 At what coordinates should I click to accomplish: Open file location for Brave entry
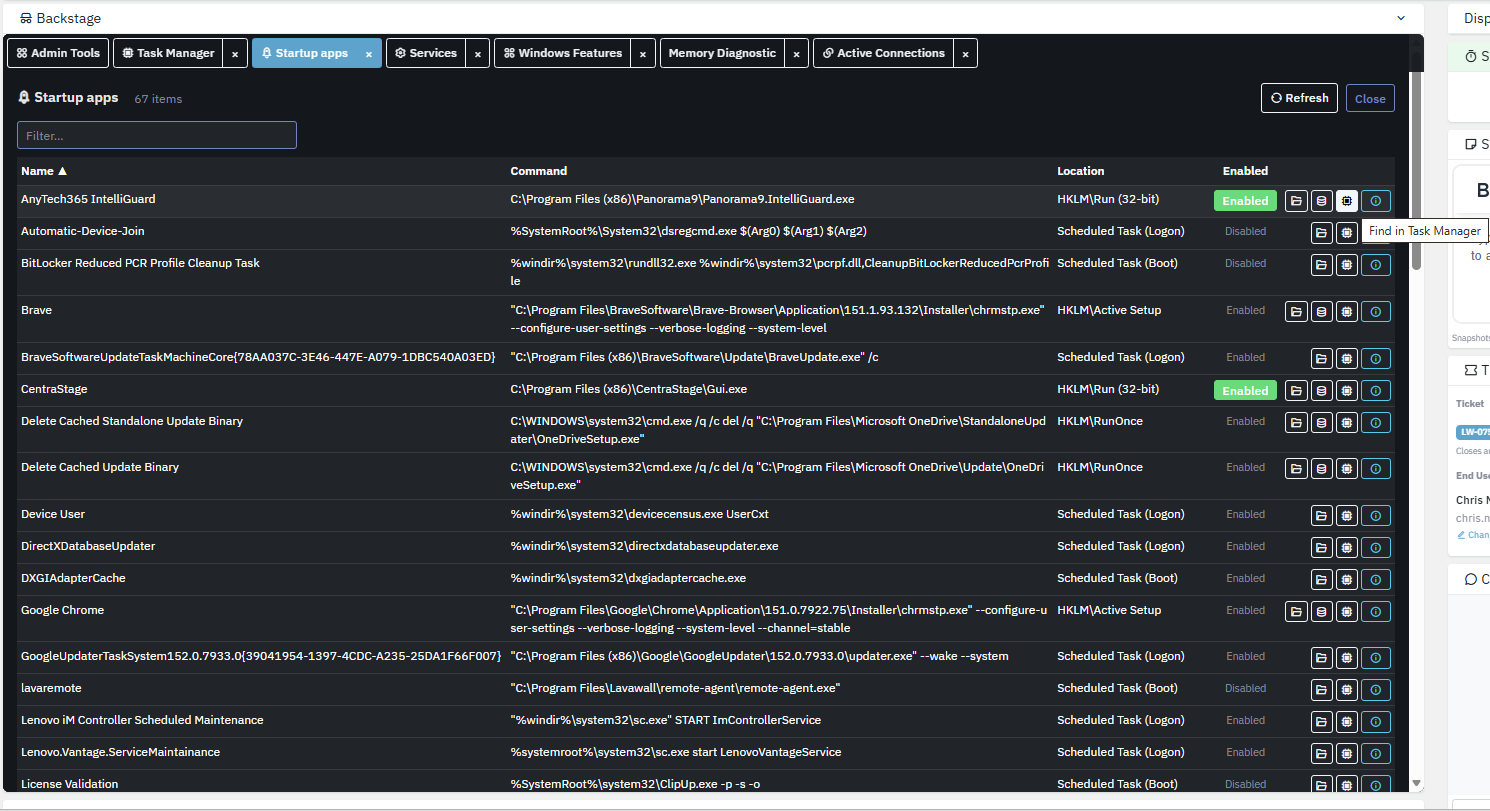[1296, 311]
